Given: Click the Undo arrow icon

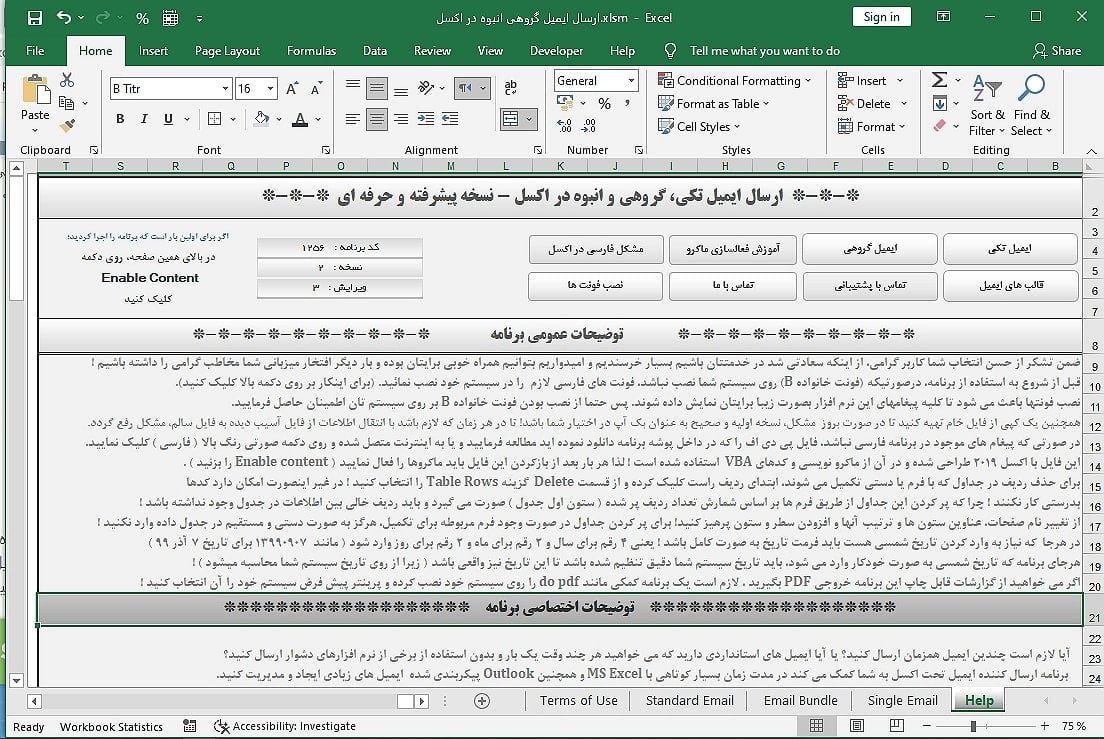Looking at the screenshot, I should coord(63,18).
